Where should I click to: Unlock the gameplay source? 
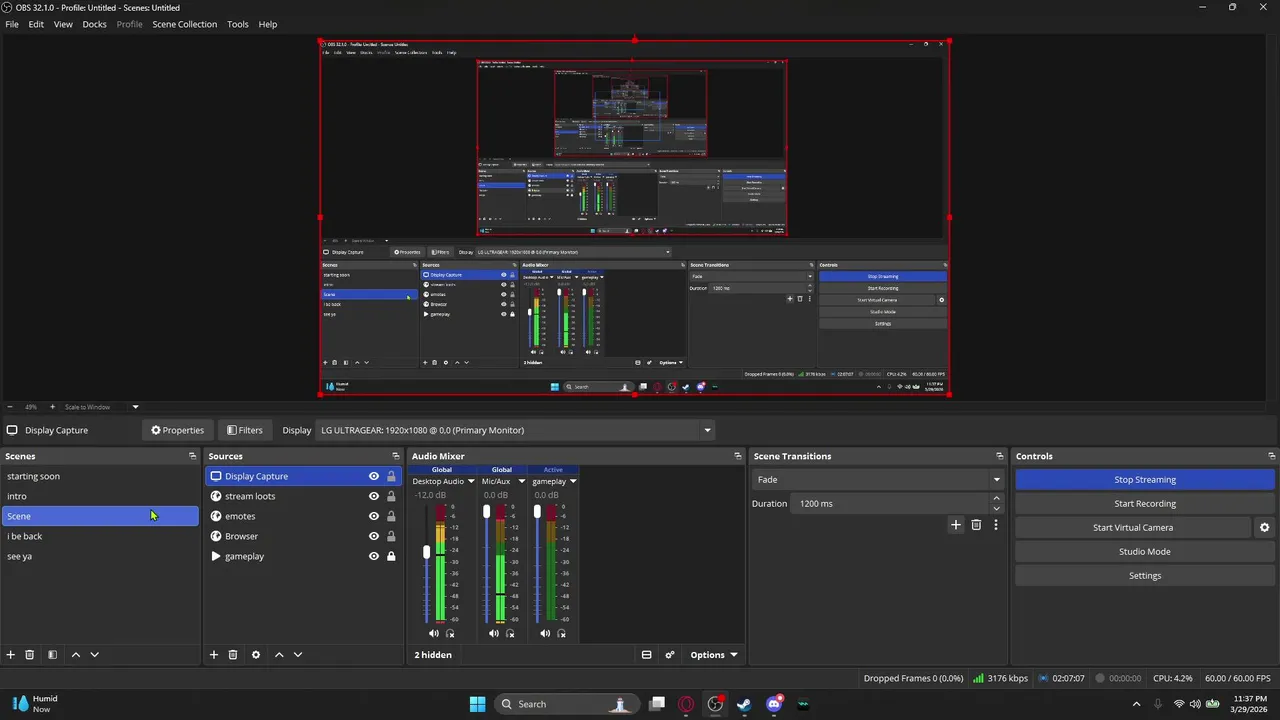(x=391, y=556)
